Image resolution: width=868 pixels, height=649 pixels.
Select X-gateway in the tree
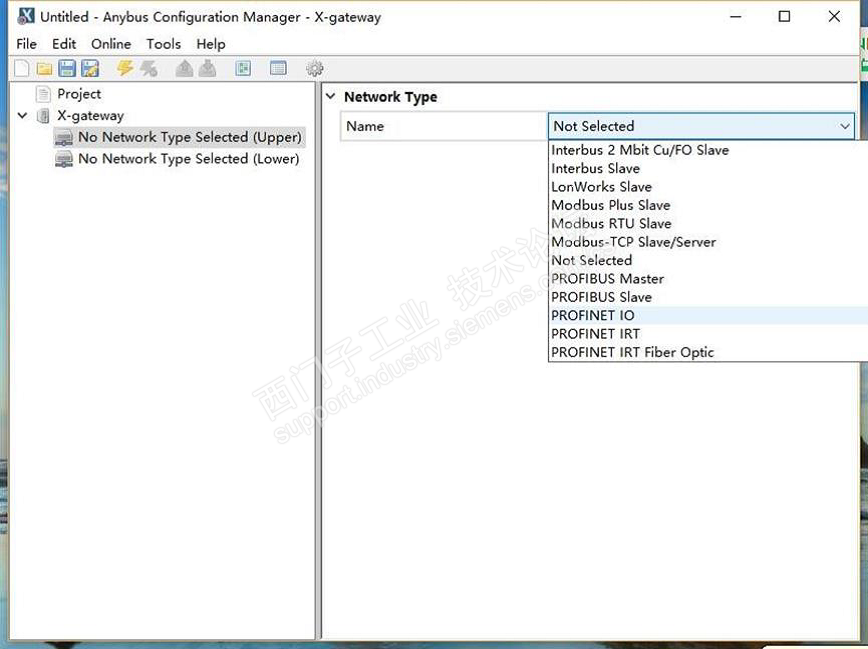(x=90, y=116)
